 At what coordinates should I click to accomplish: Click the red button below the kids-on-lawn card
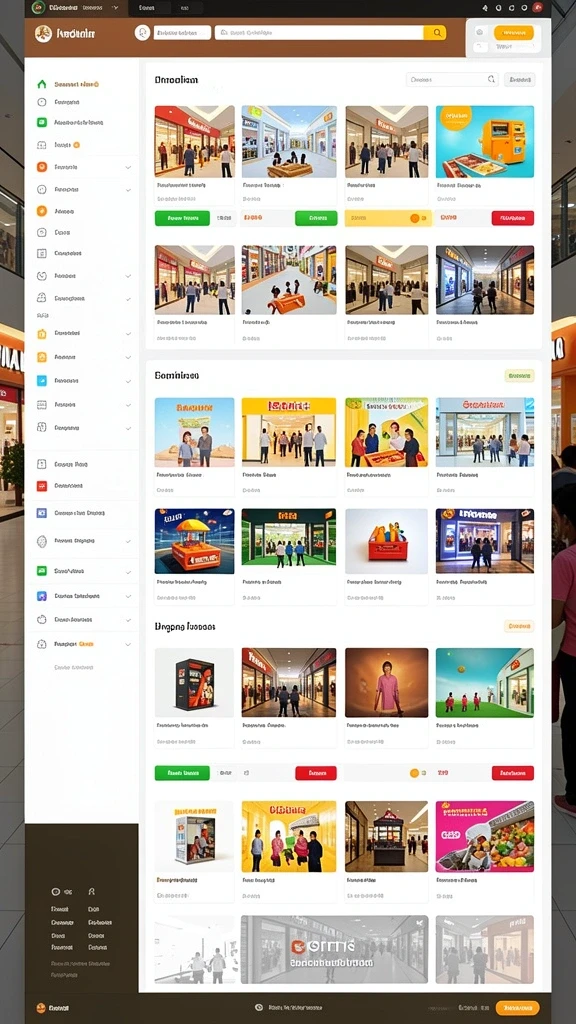tap(513, 773)
